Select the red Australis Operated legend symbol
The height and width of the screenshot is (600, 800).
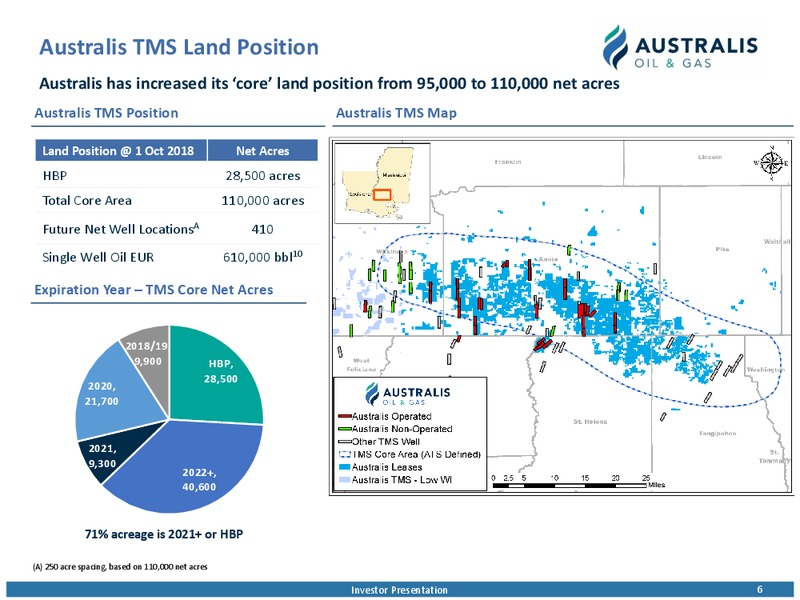[345, 416]
